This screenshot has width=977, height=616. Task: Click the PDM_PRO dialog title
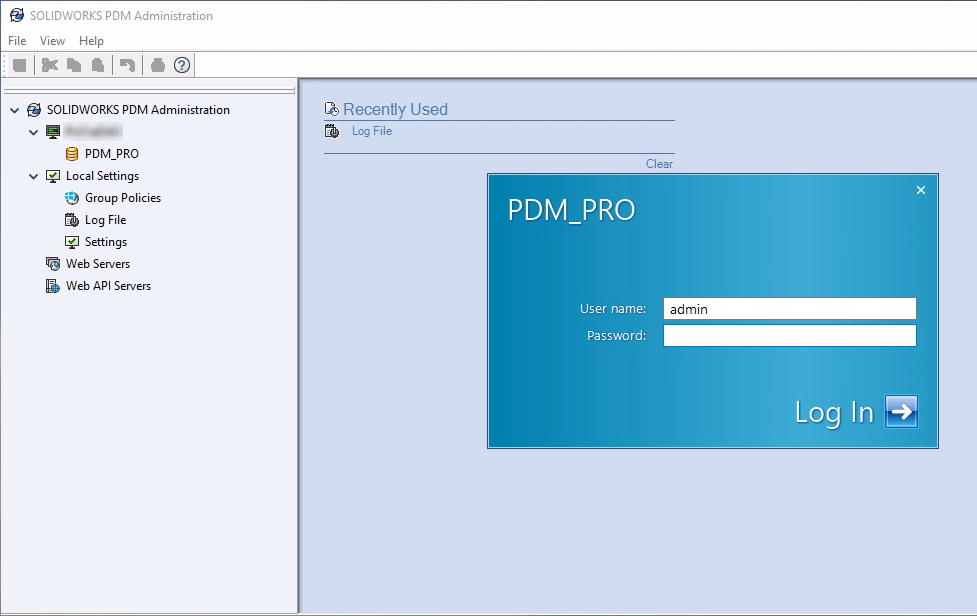571,211
